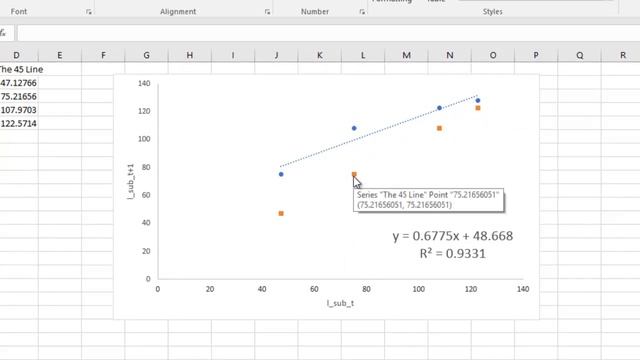Click the R² = 0.9331 label
The image size is (640, 360).
tap(453, 253)
